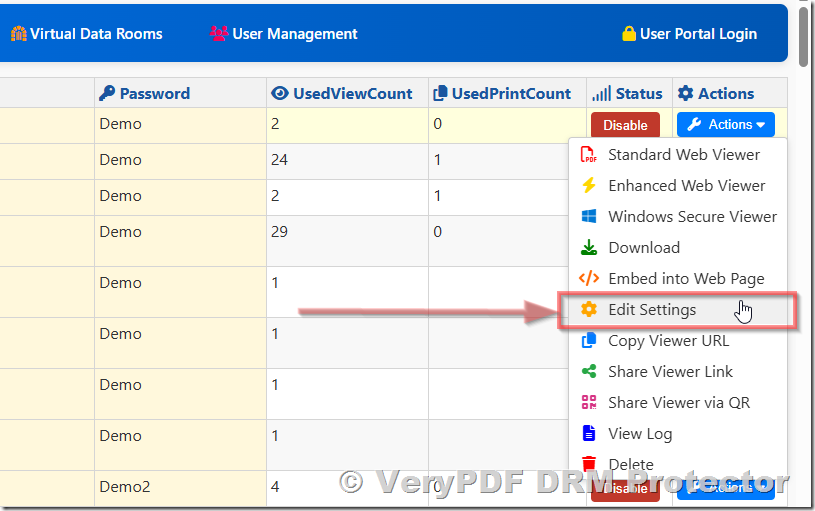Click the Windows Secure Viewer logo icon
The image size is (815, 511).
[589, 217]
